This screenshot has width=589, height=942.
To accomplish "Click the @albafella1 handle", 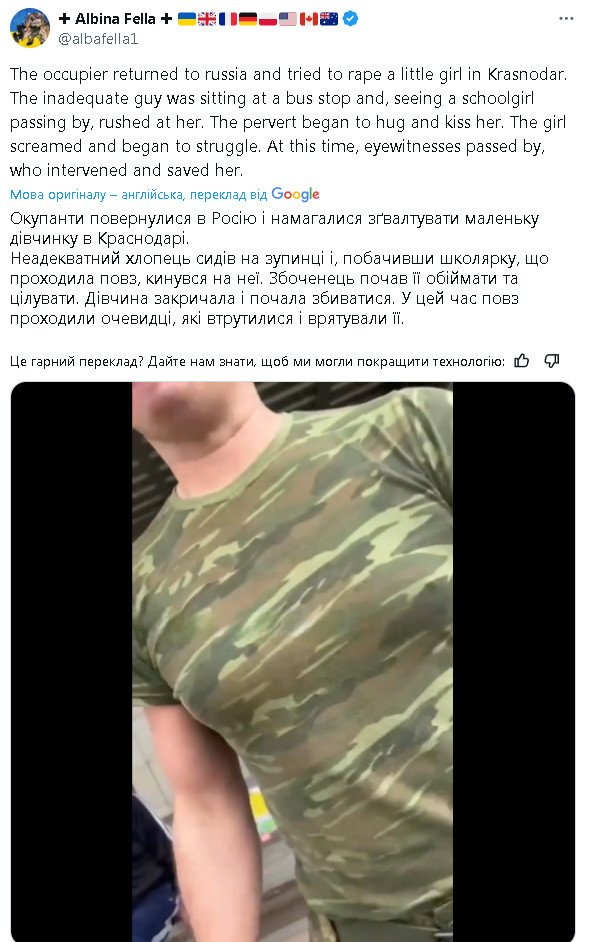I will click(98, 38).
